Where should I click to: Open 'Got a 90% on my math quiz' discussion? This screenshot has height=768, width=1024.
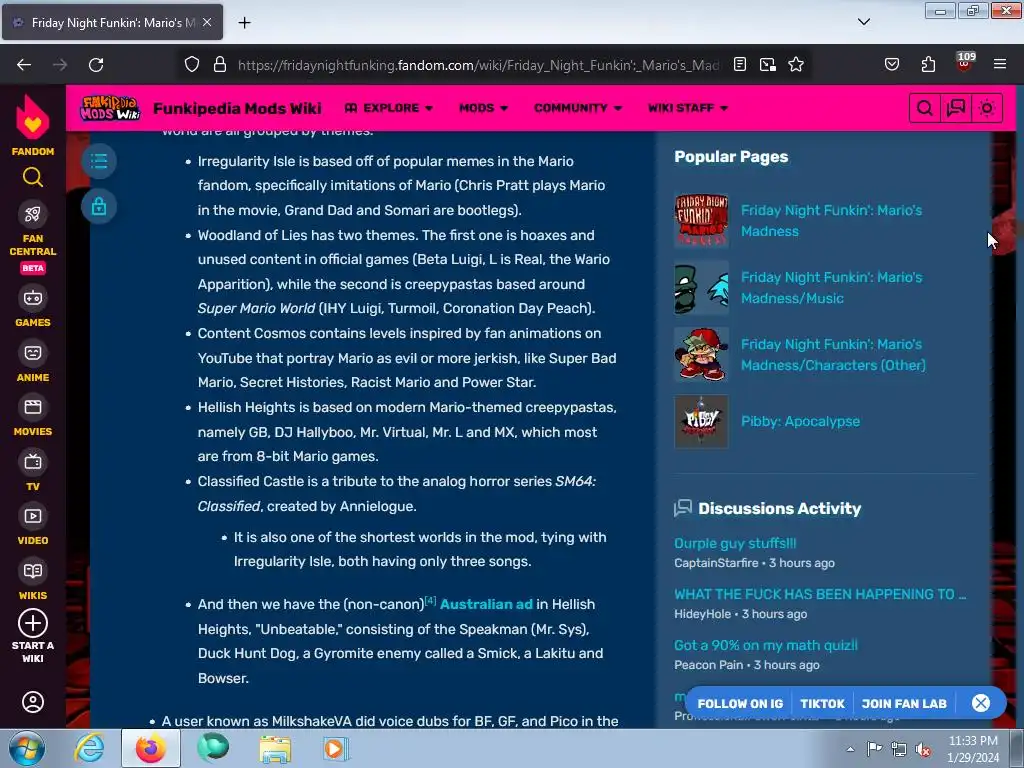pos(765,645)
